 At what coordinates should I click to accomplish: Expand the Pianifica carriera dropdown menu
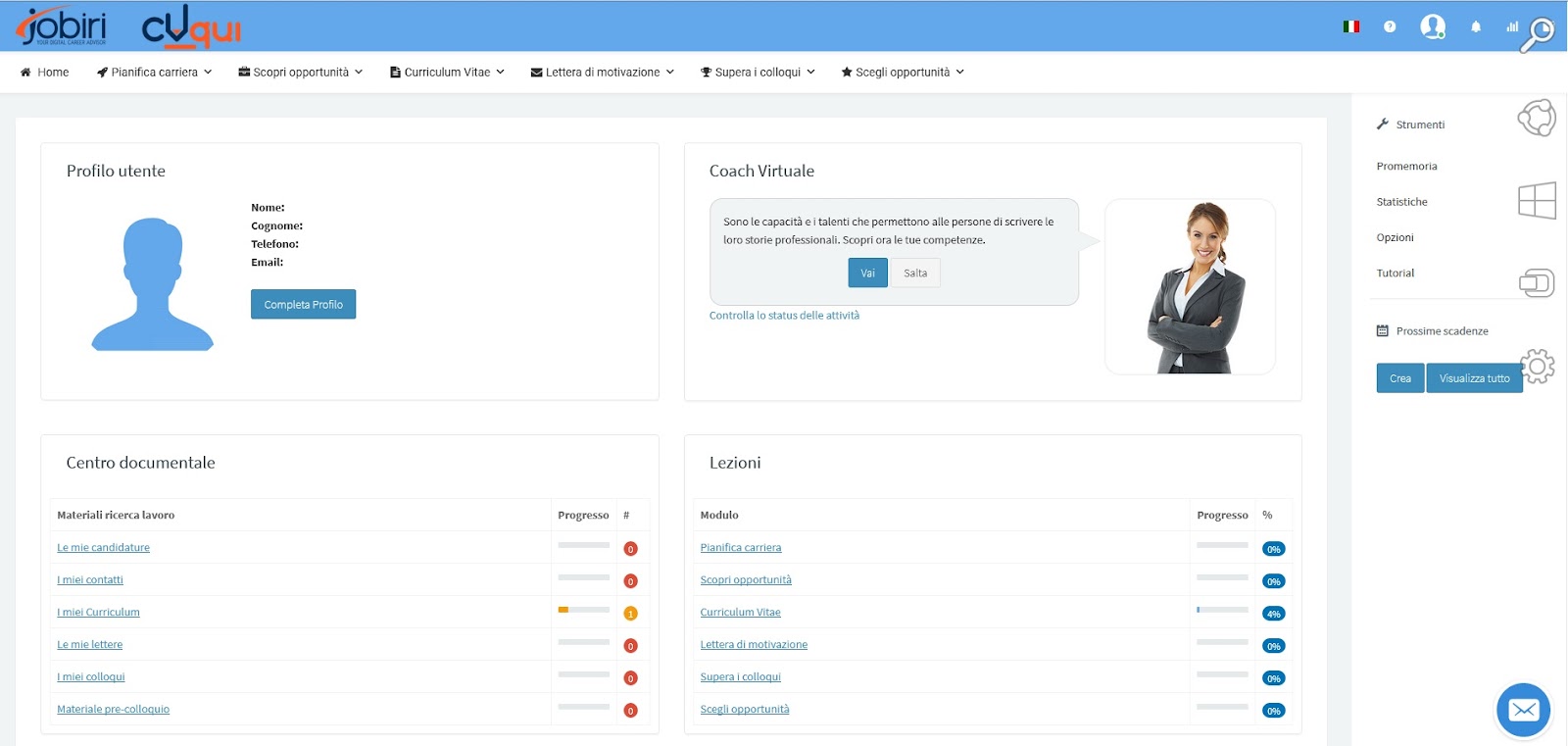pyautogui.click(x=155, y=73)
